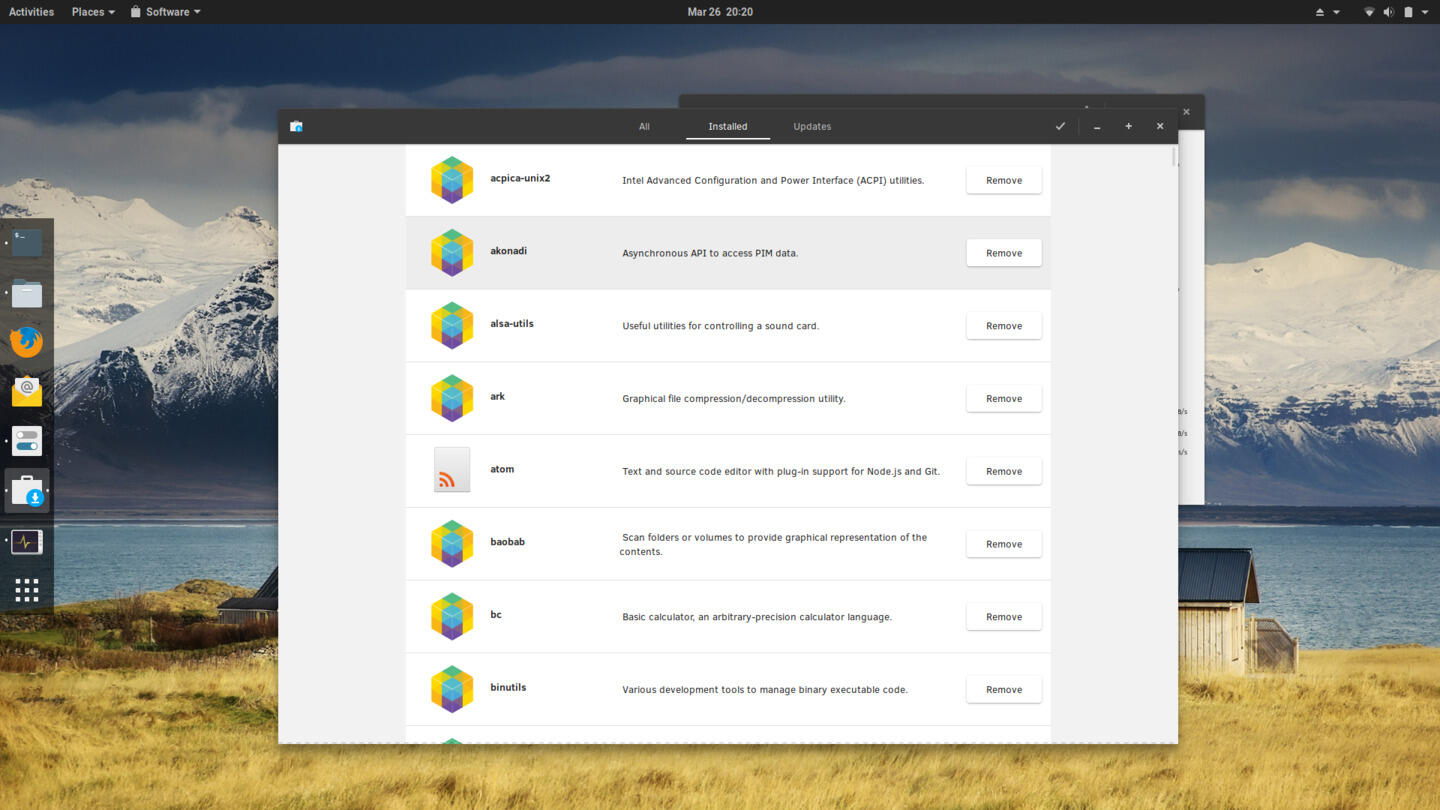This screenshot has height=810, width=1440.
Task: Switch to the All tab
Action: [644, 126]
